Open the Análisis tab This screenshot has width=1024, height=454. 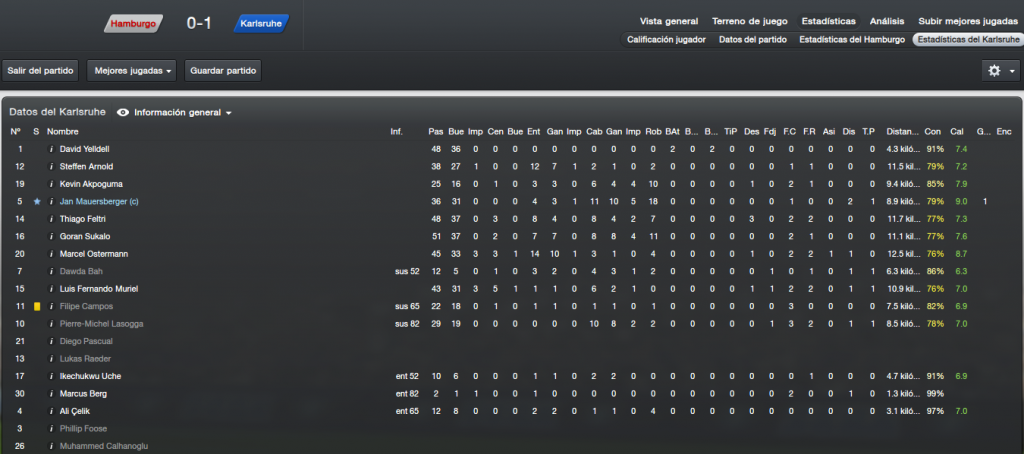click(x=887, y=21)
